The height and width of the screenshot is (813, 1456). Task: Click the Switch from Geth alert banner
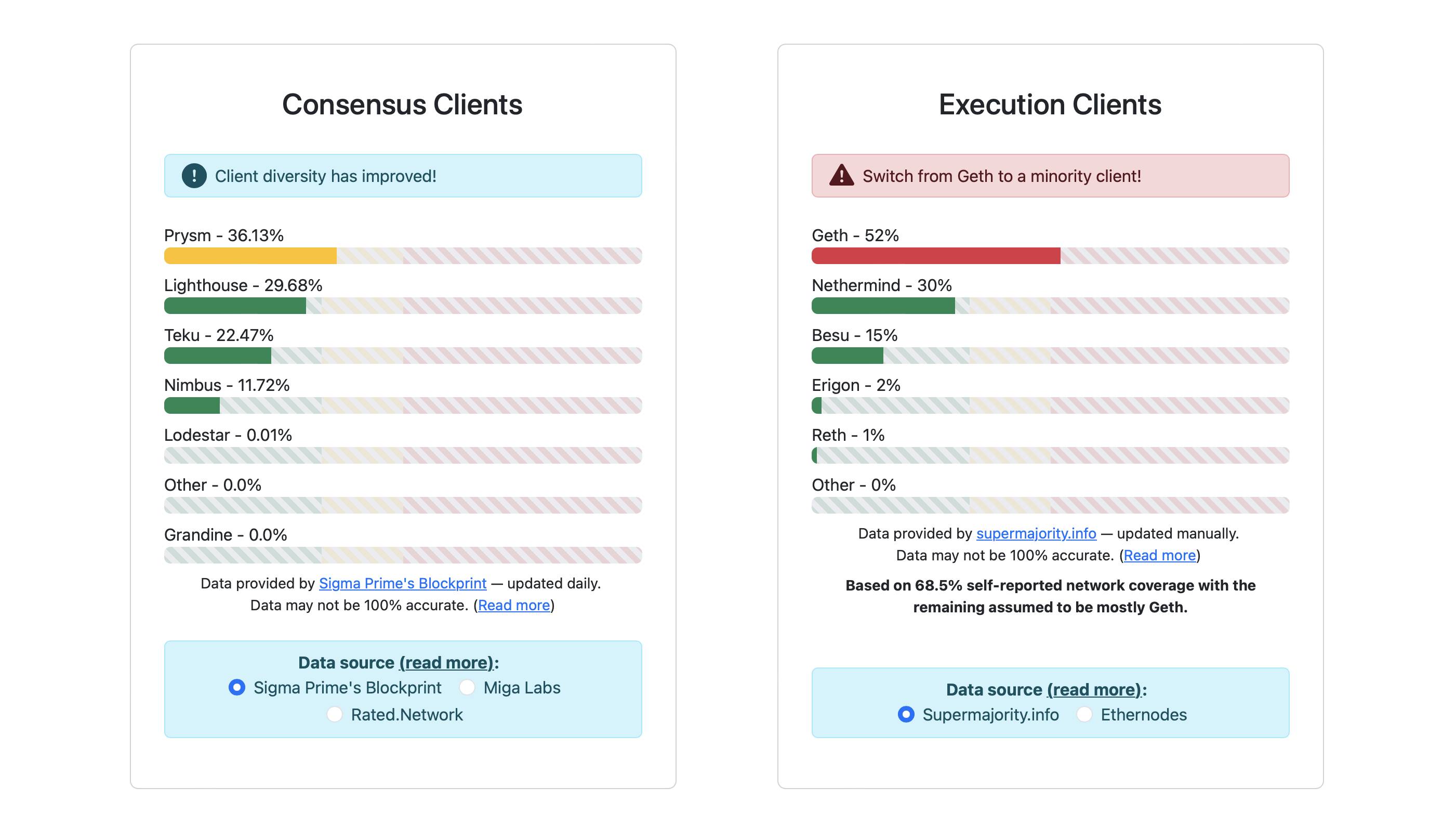[x=1050, y=176]
